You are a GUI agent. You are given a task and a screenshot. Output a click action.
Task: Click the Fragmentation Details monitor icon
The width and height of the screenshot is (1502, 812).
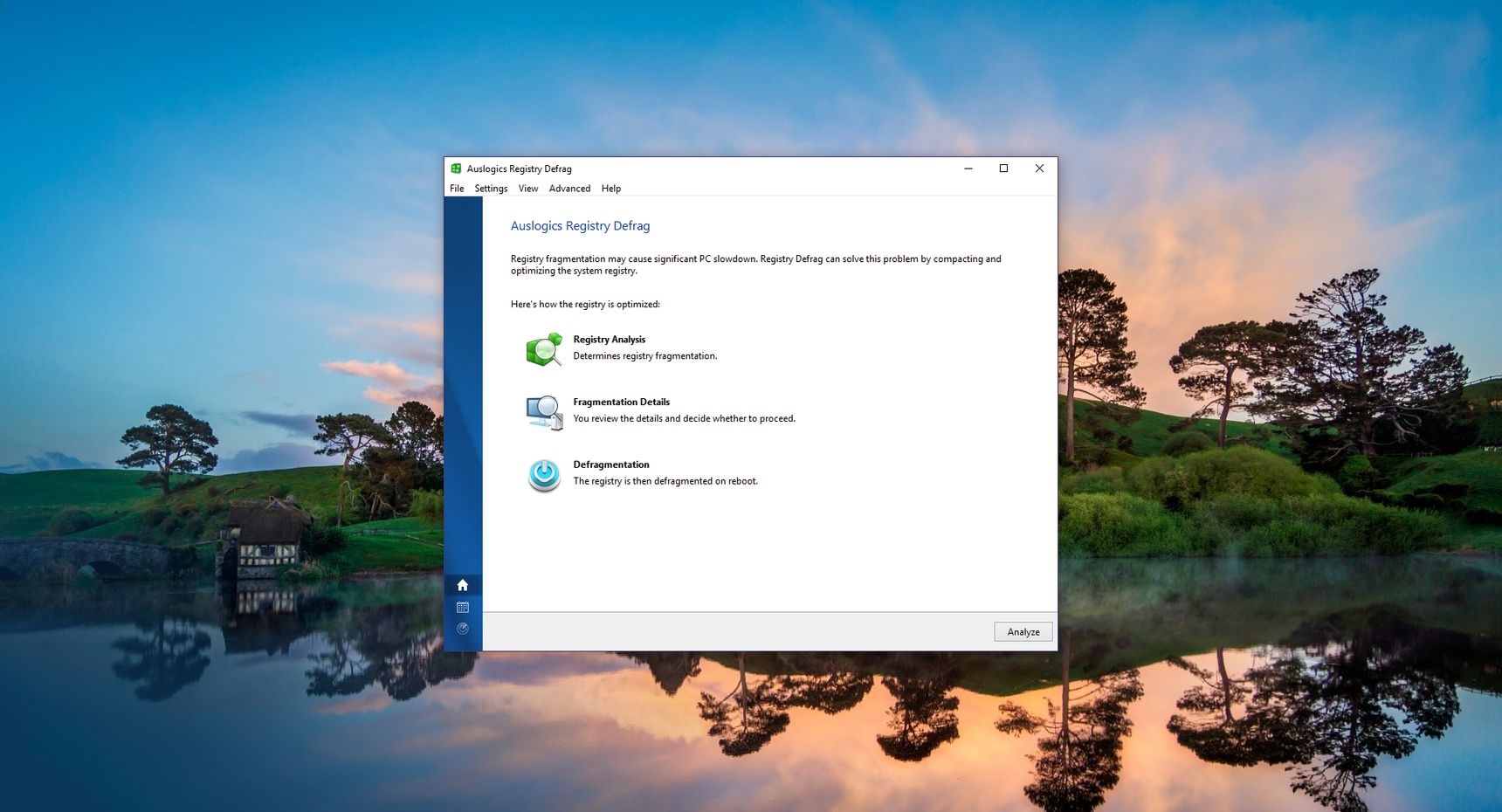click(544, 412)
